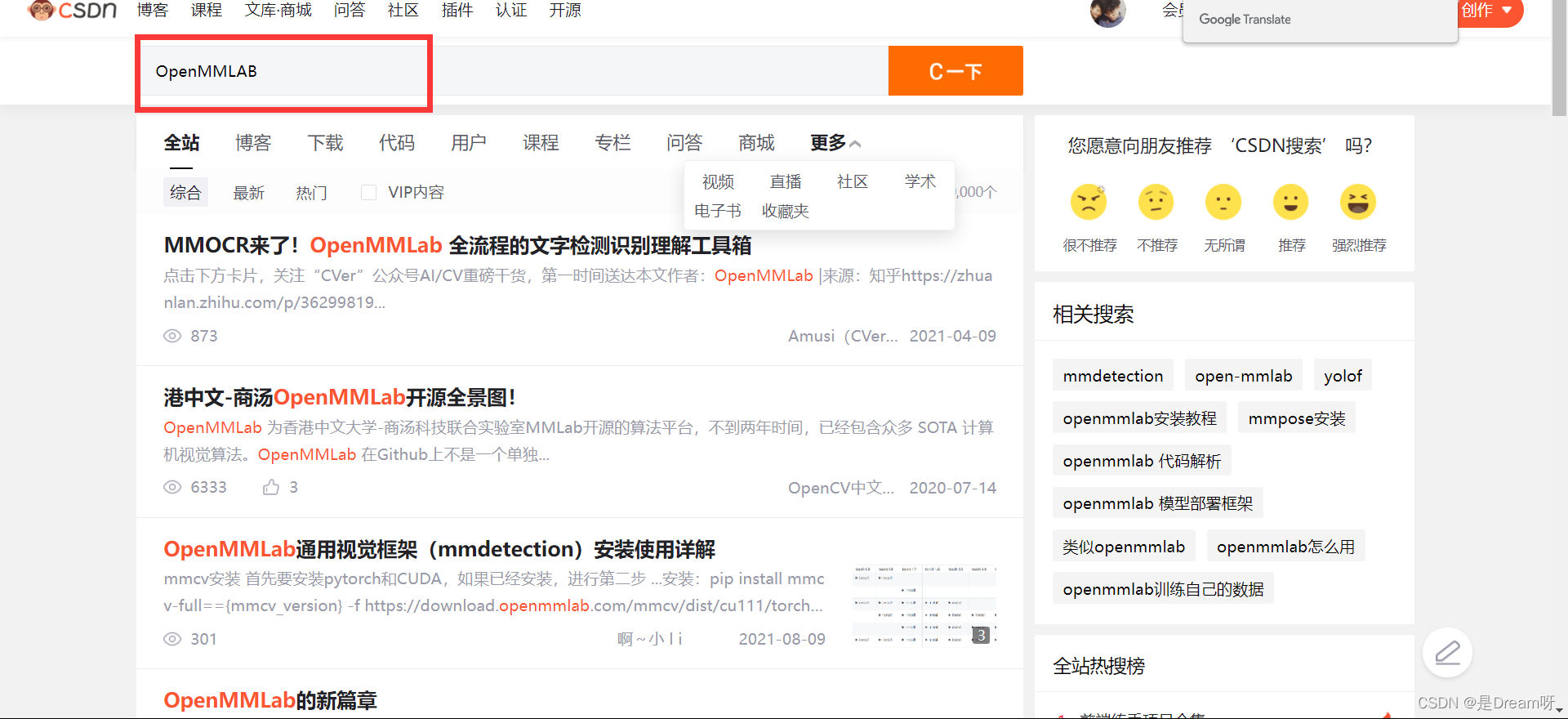Search related term 类似openmmlab
1568x719 pixels.
1124,547
